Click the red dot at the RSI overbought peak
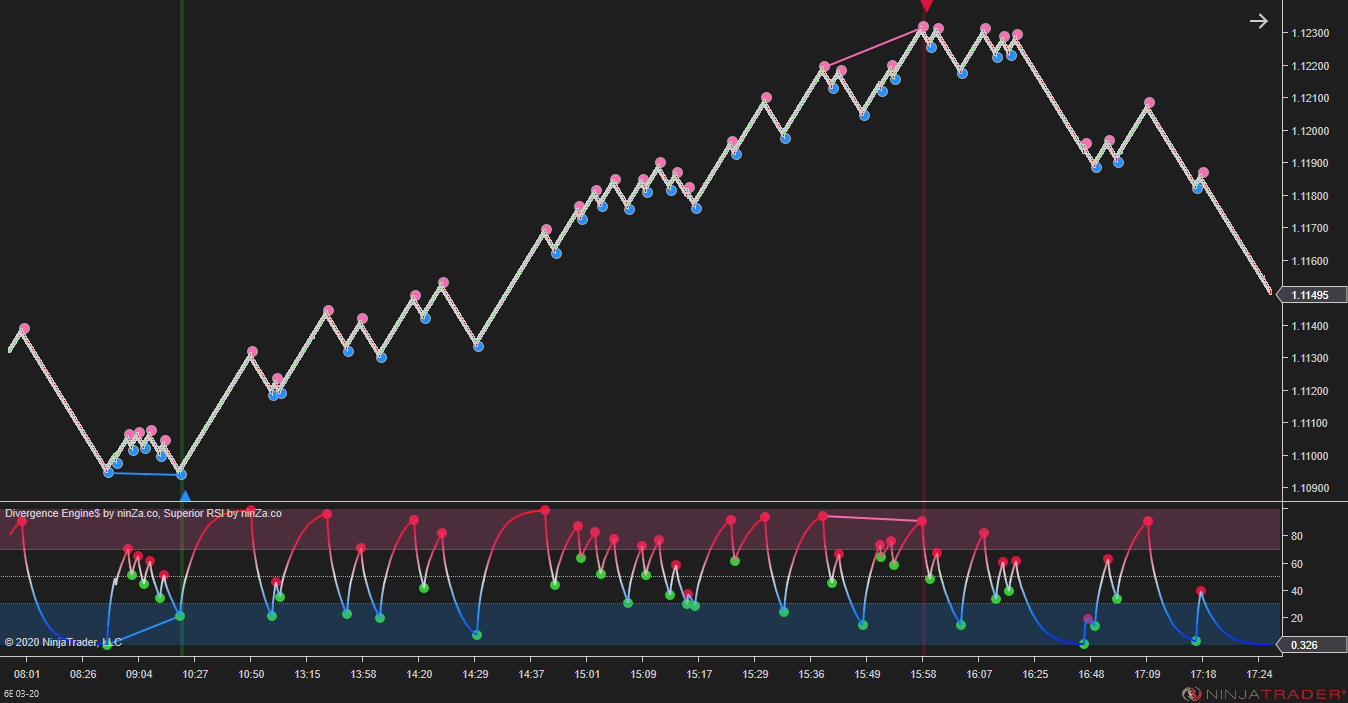This screenshot has height=703, width=1348. coord(545,510)
